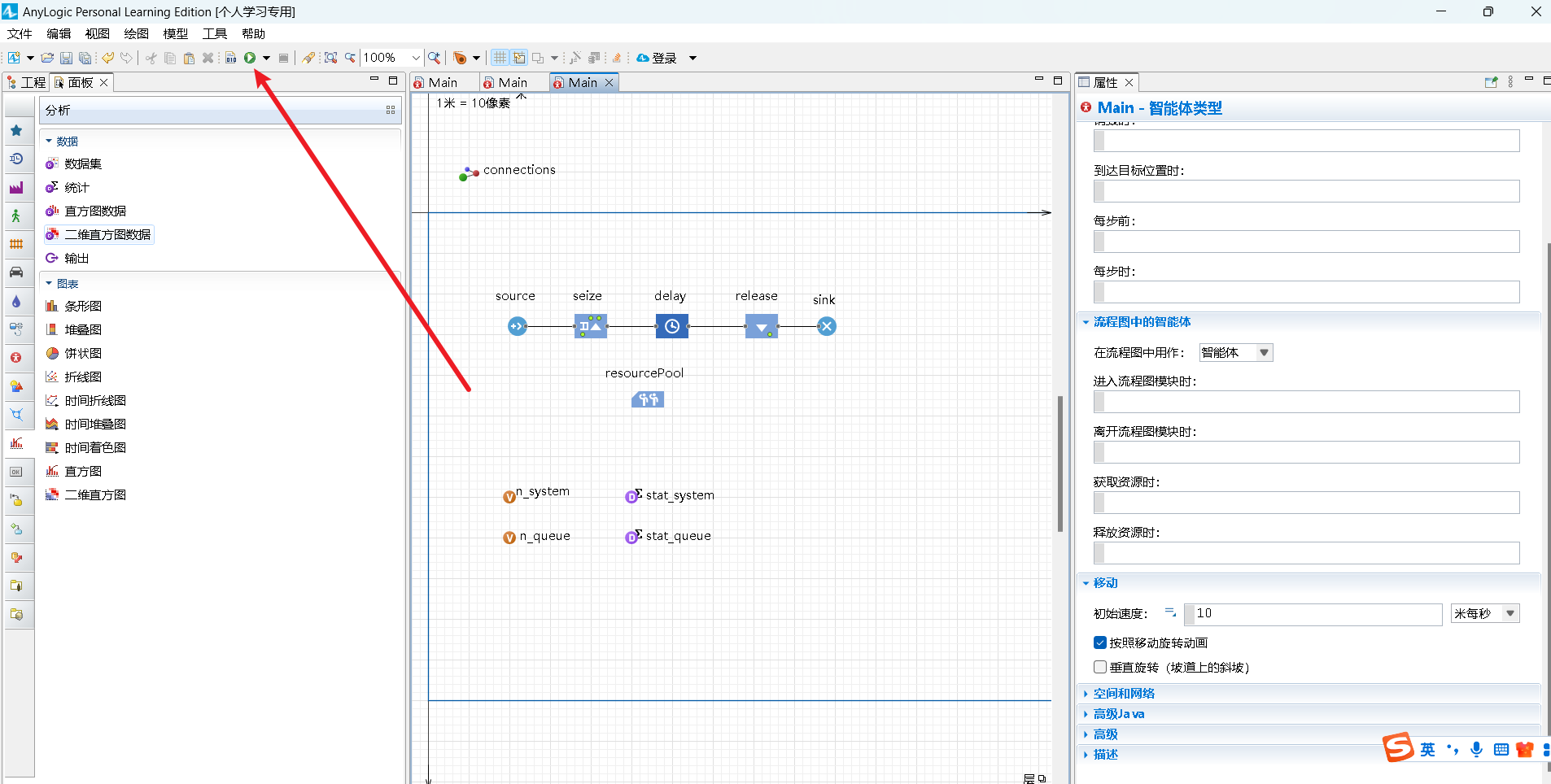Collapse the 数据 section in palette

pos(49,141)
